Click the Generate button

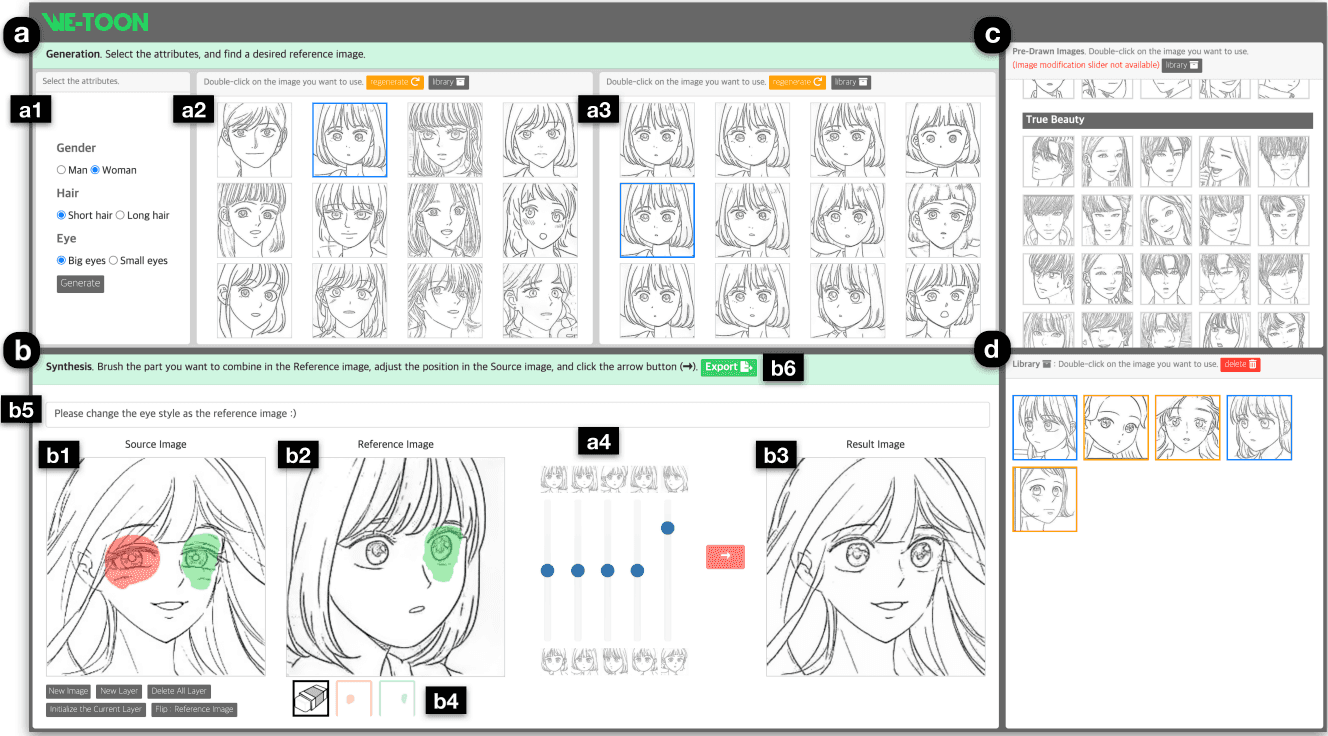(80, 283)
